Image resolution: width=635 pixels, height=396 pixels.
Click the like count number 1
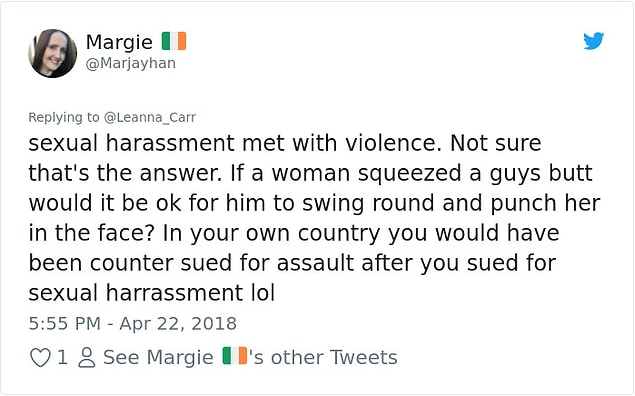[x=62, y=358]
